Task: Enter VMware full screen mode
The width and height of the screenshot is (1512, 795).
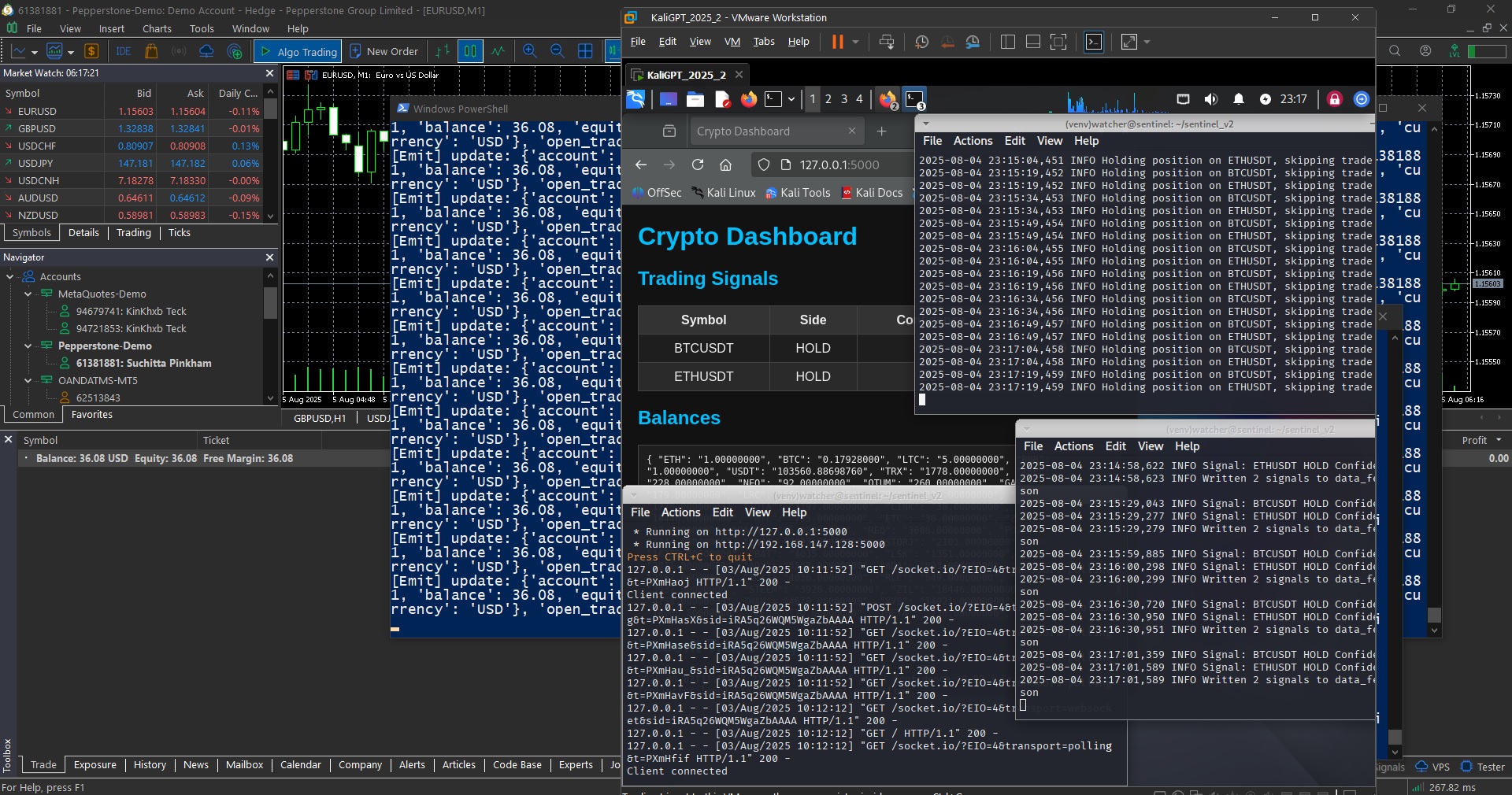Action: pos(1058,42)
